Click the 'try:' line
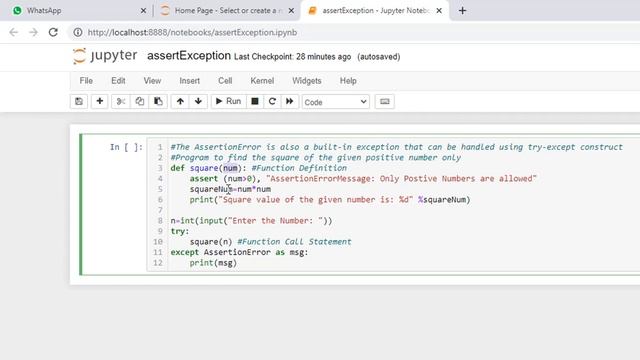The height and width of the screenshot is (360, 640). click(x=180, y=231)
